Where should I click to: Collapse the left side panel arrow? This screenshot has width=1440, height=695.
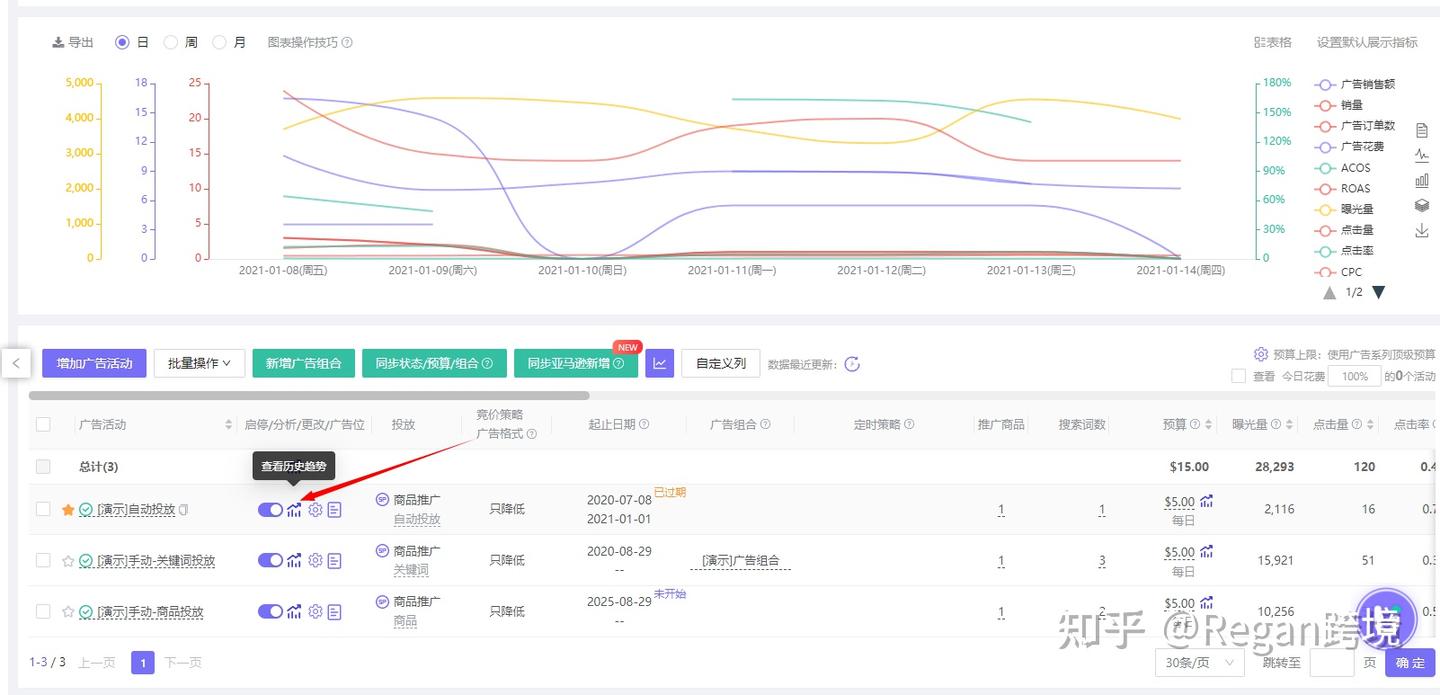pyautogui.click(x=16, y=363)
